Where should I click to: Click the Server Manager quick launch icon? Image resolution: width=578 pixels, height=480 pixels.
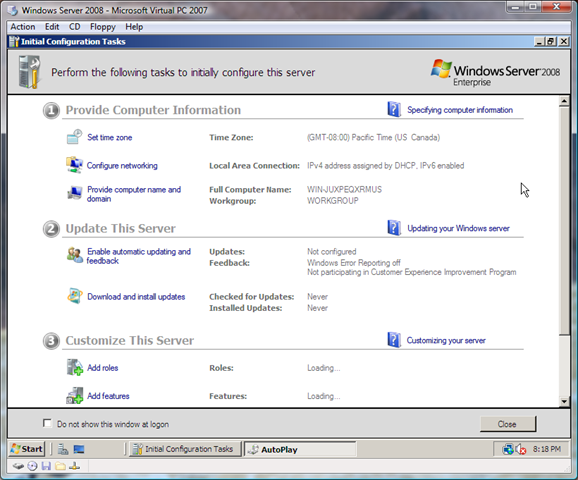point(63,449)
